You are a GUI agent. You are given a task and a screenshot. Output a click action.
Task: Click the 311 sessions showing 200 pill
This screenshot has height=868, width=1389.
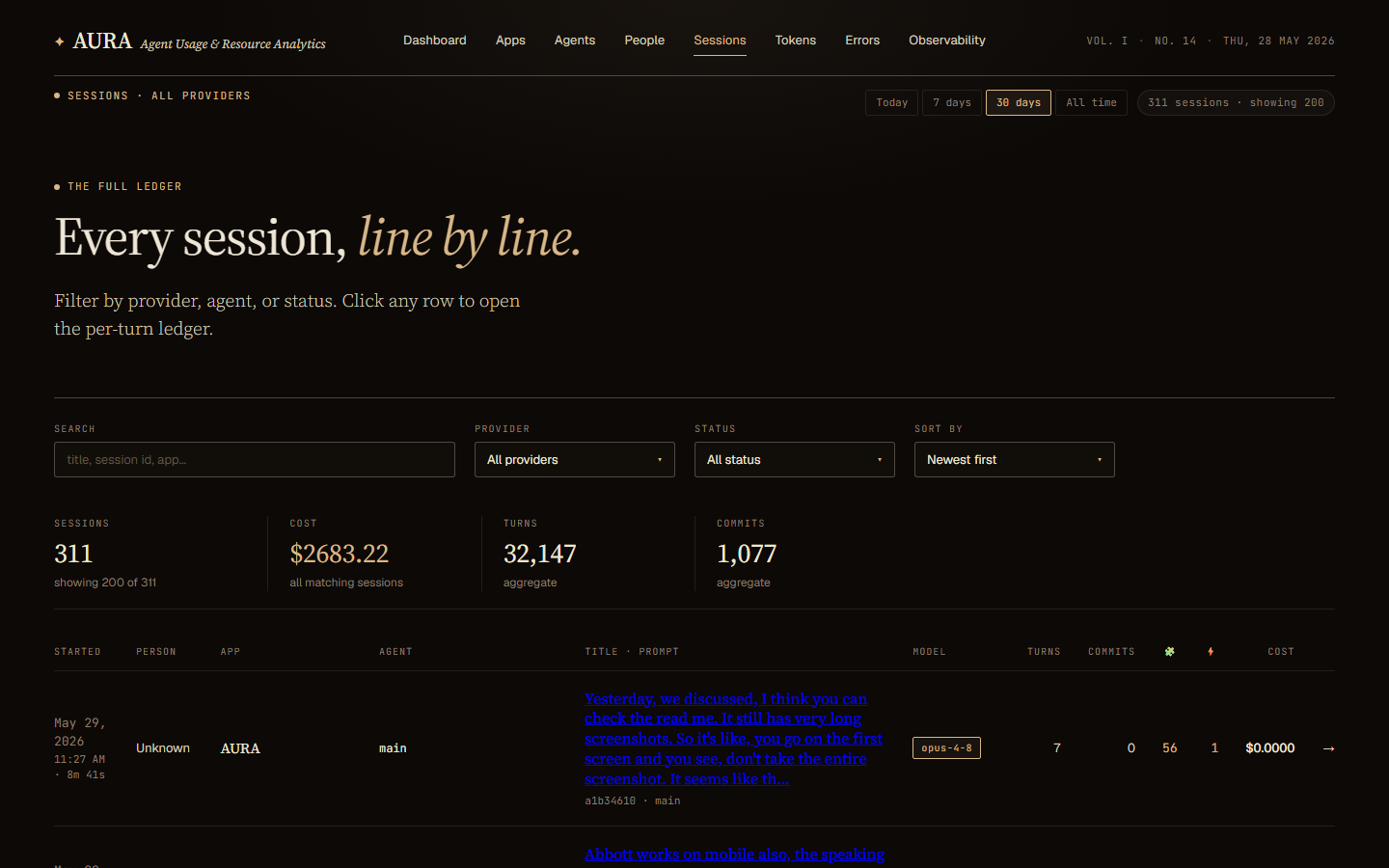[x=1236, y=102]
